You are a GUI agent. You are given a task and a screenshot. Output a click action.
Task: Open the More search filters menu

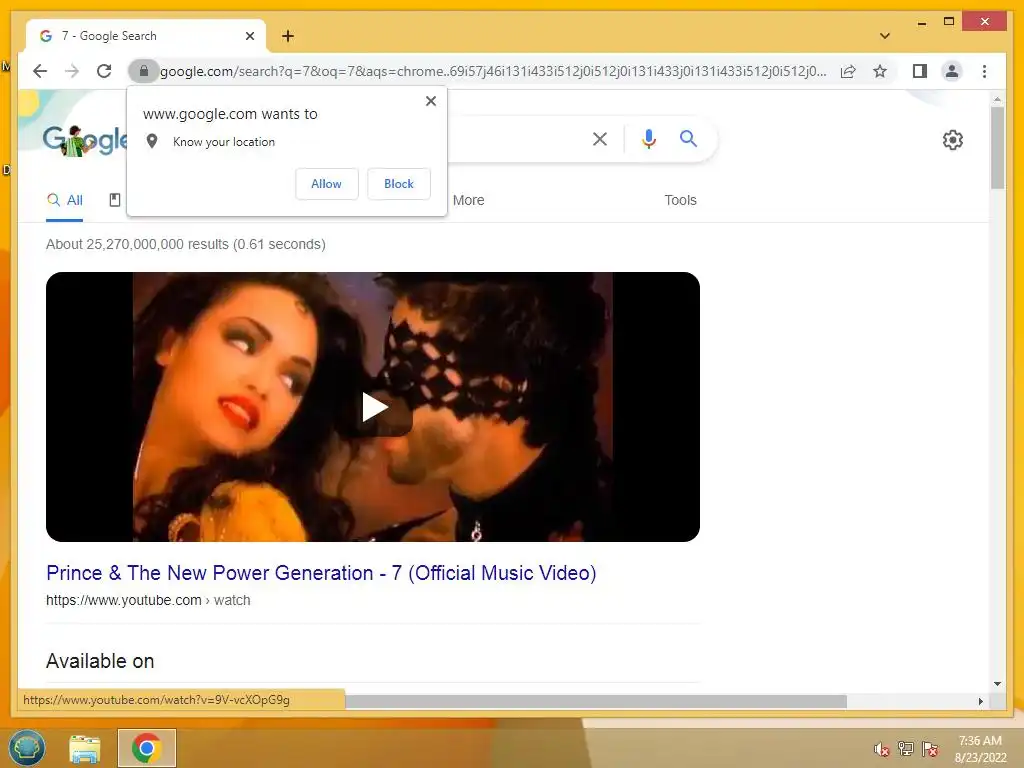coord(468,200)
